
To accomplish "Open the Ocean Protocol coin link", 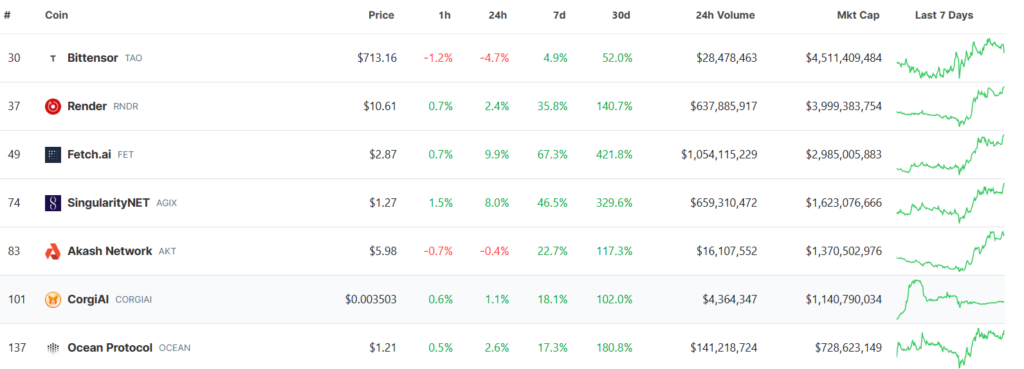I will click(x=110, y=347).
